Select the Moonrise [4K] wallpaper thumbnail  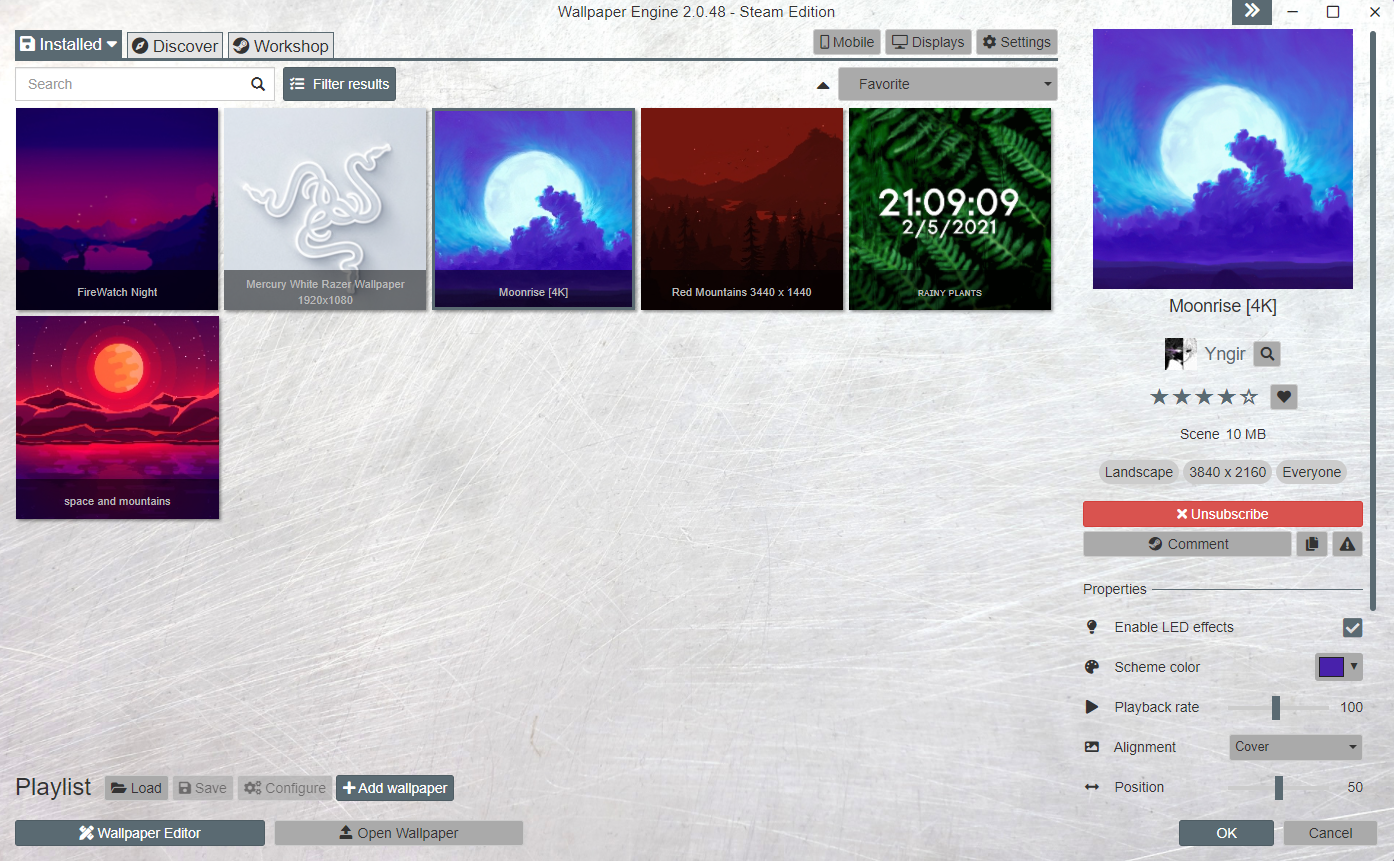tap(533, 209)
